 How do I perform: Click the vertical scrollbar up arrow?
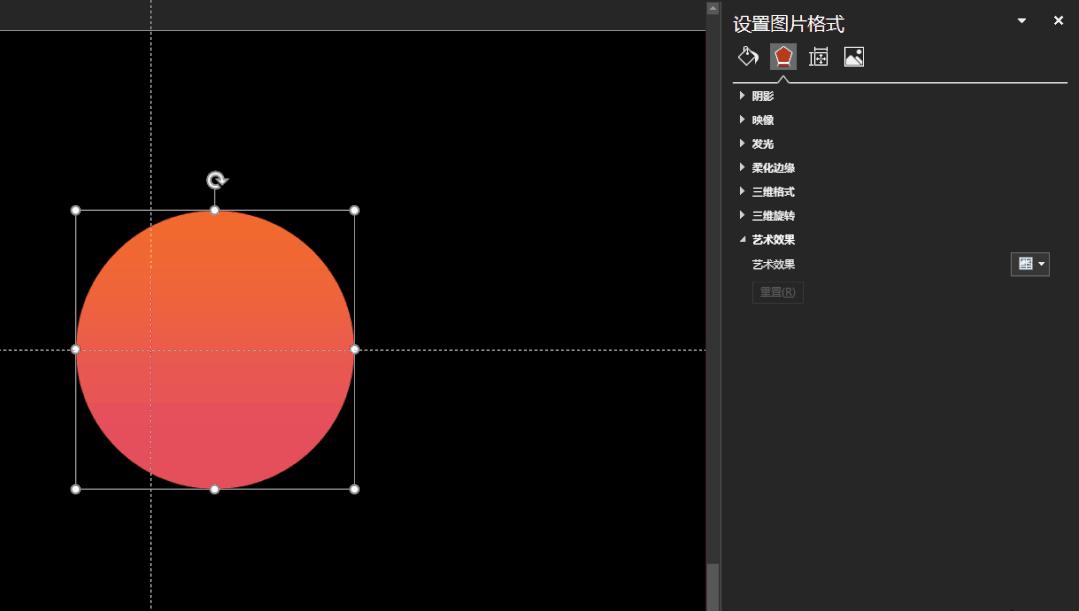pos(713,8)
